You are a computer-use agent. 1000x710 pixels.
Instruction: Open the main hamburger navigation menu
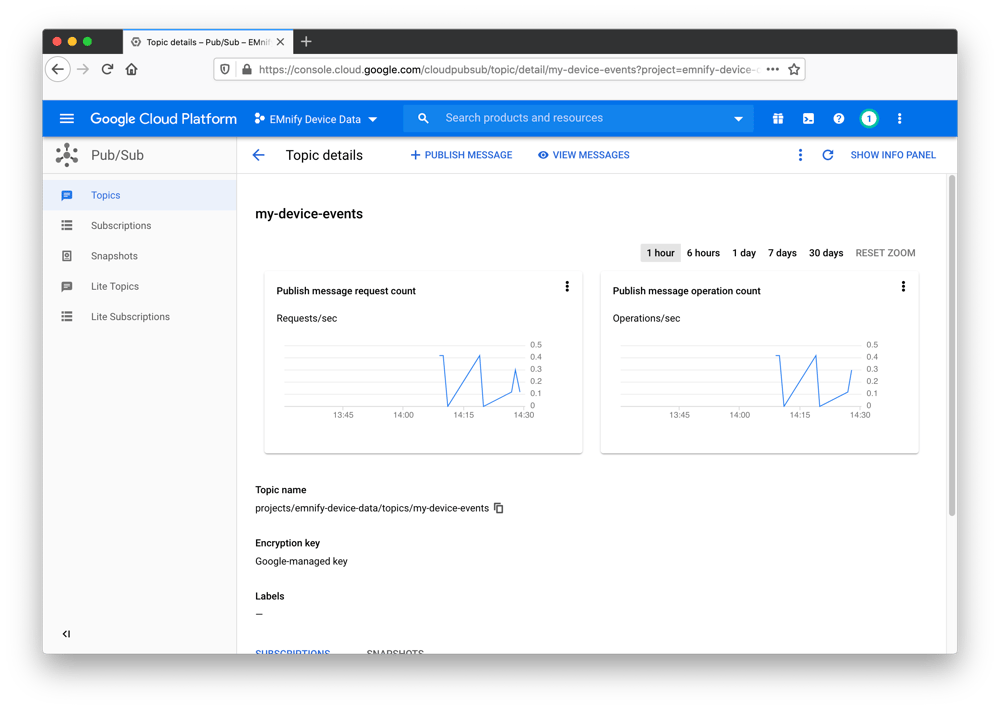pyautogui.click(x=67, y=119)
